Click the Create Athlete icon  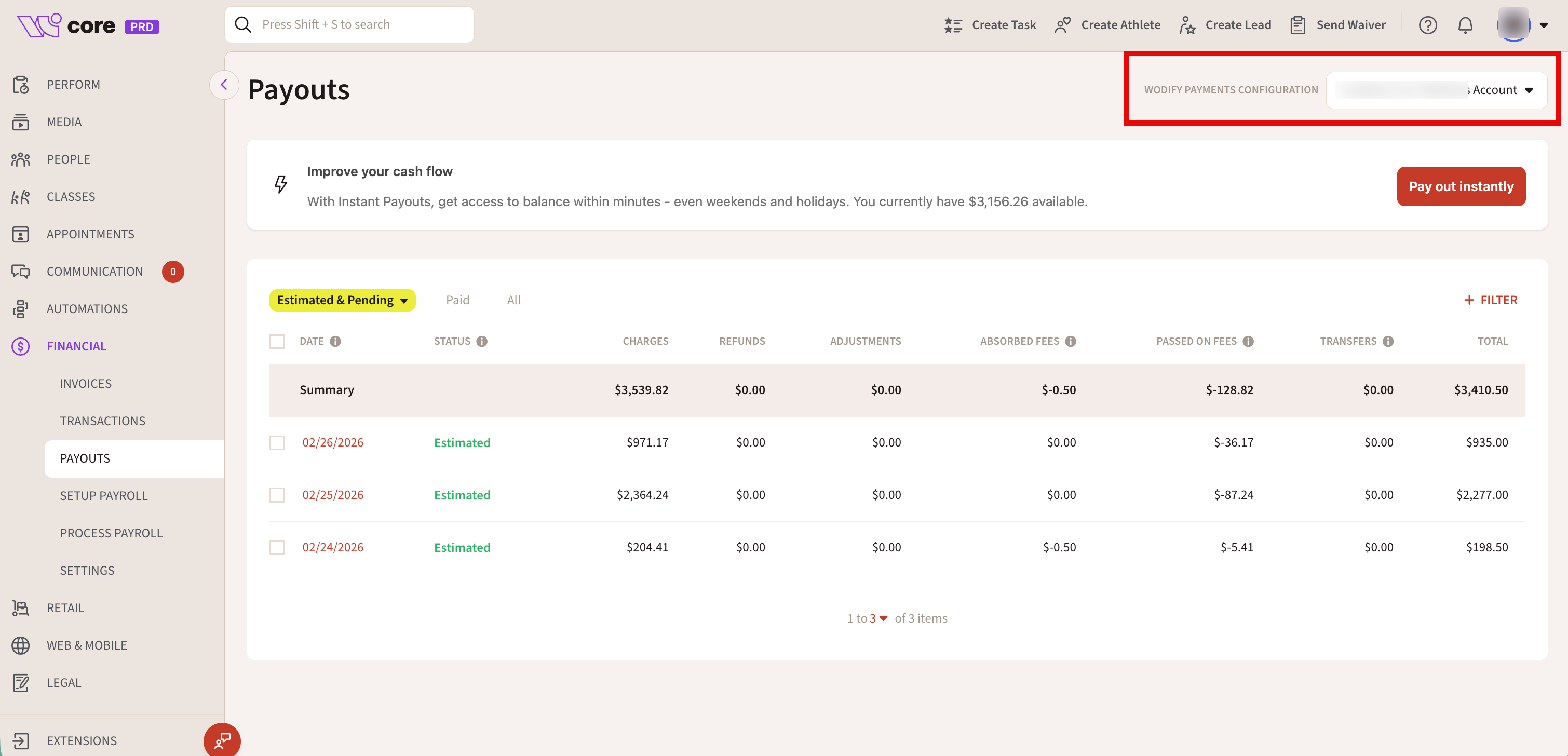(x=1063, y=25)
